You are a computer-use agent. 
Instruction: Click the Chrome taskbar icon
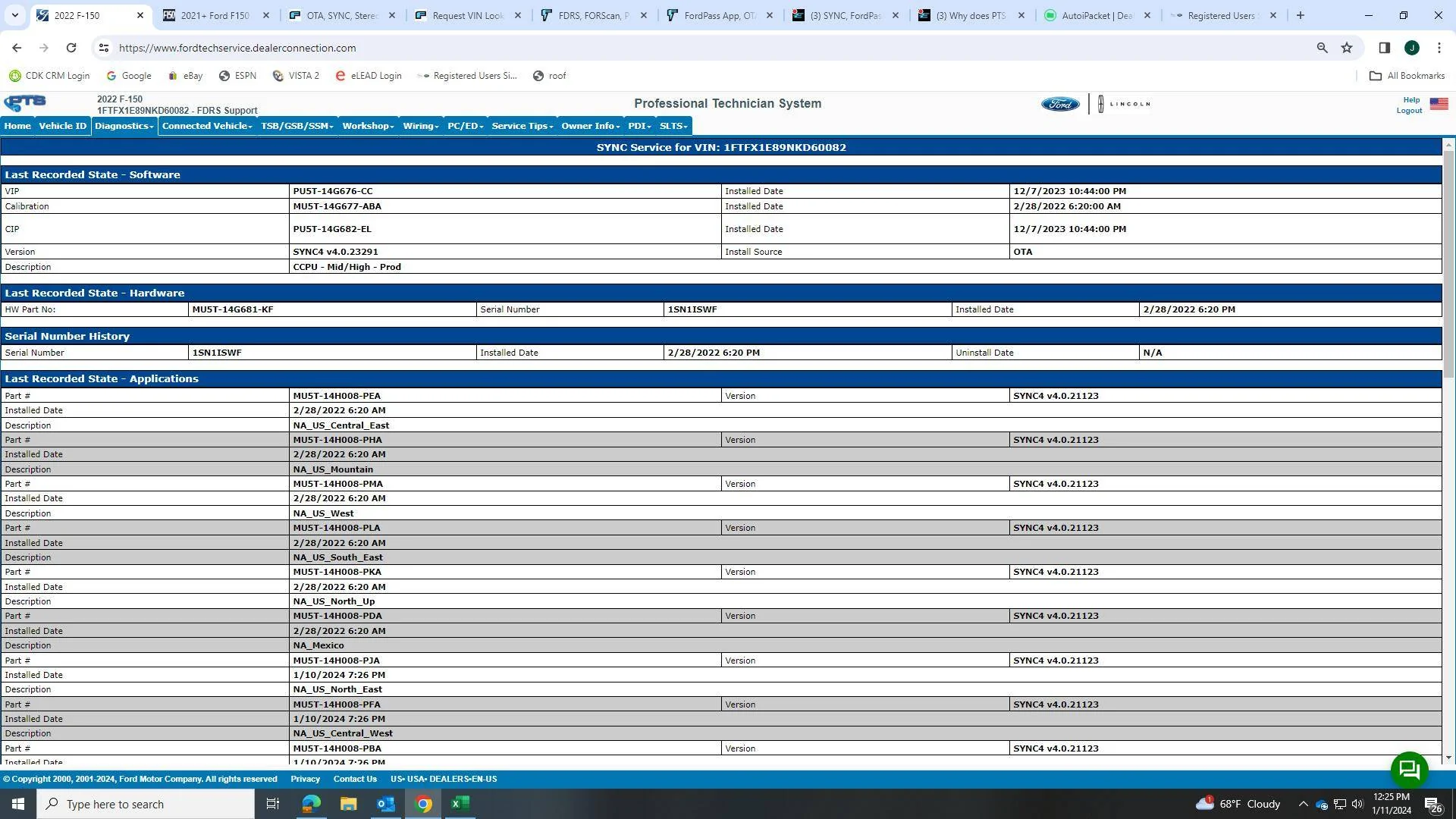click(x=423, y=804)
